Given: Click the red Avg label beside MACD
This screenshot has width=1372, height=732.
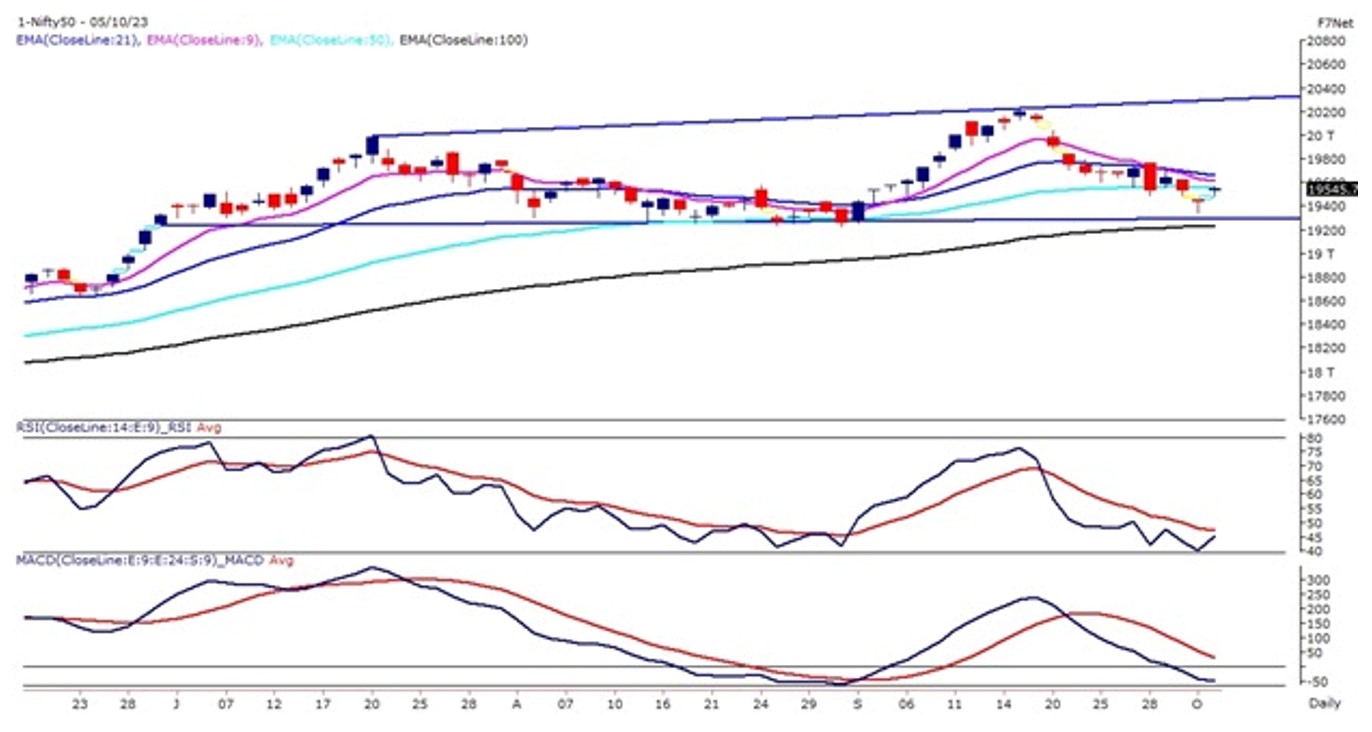Looking at the screenshot, I should coord(281,561).
